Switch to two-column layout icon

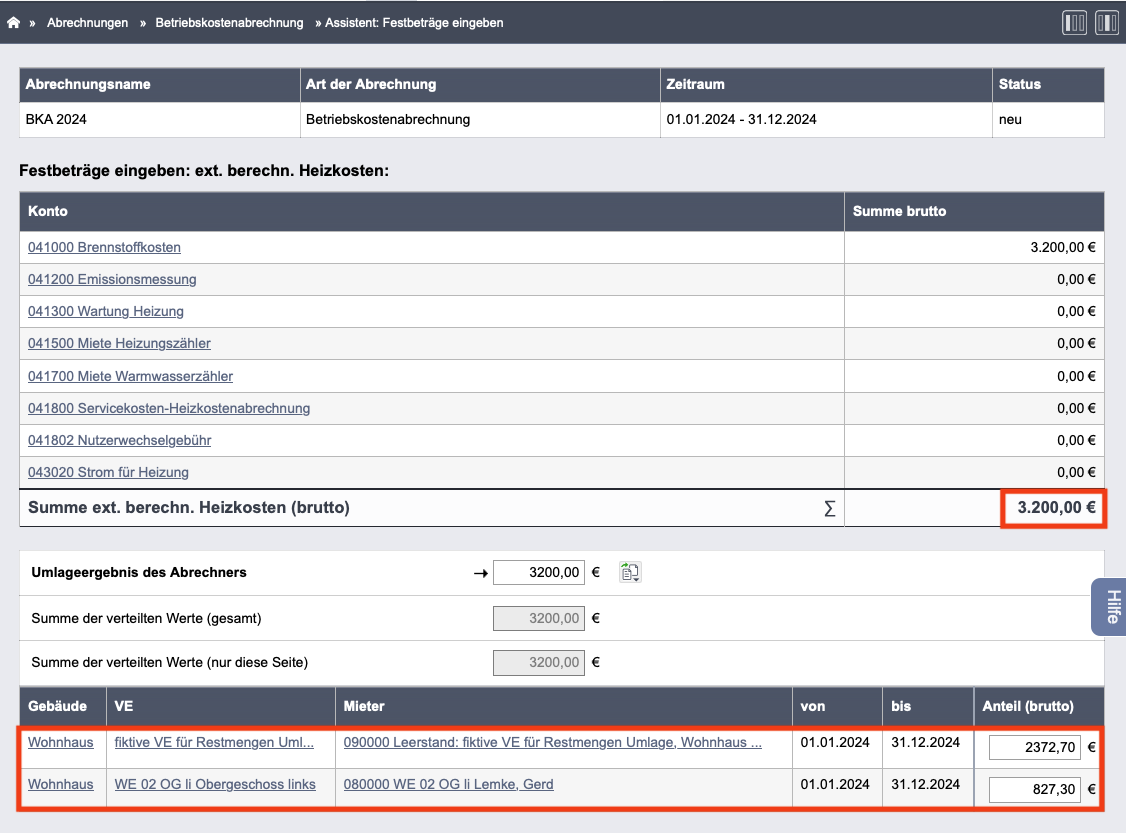[1107, 23]
